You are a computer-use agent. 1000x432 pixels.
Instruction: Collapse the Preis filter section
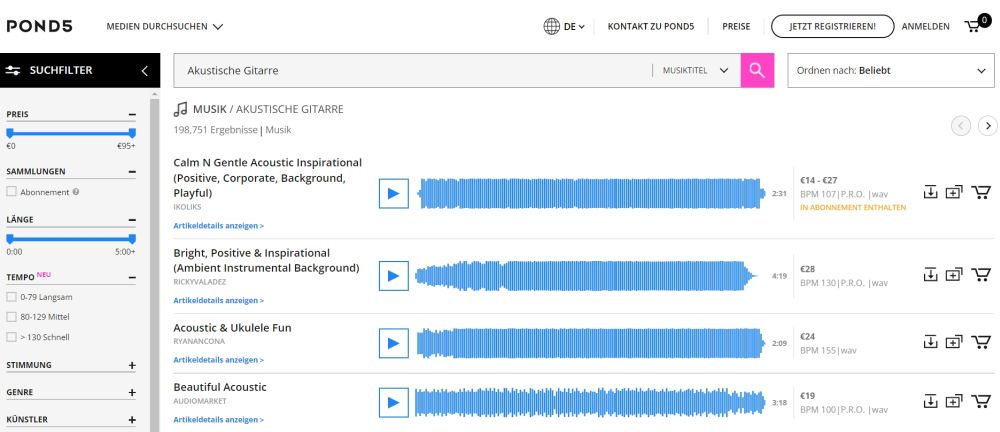(132, 115)
